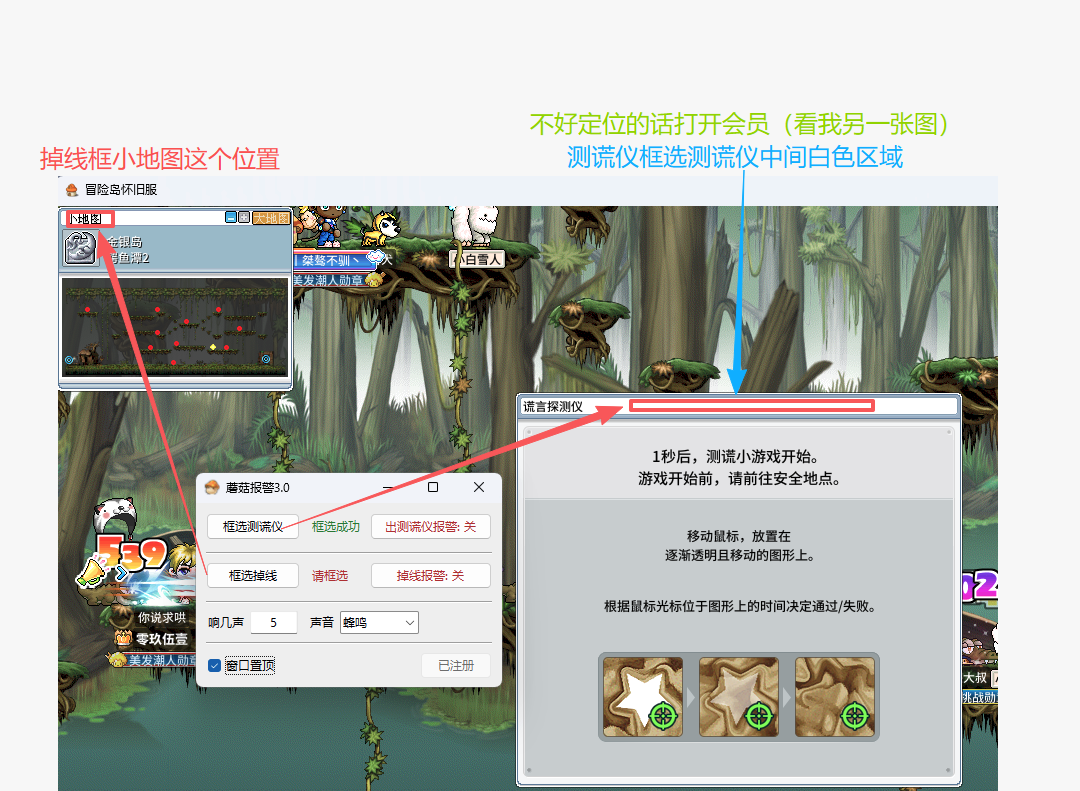Click the 你说求哄 name tag

tap(161, 617)
